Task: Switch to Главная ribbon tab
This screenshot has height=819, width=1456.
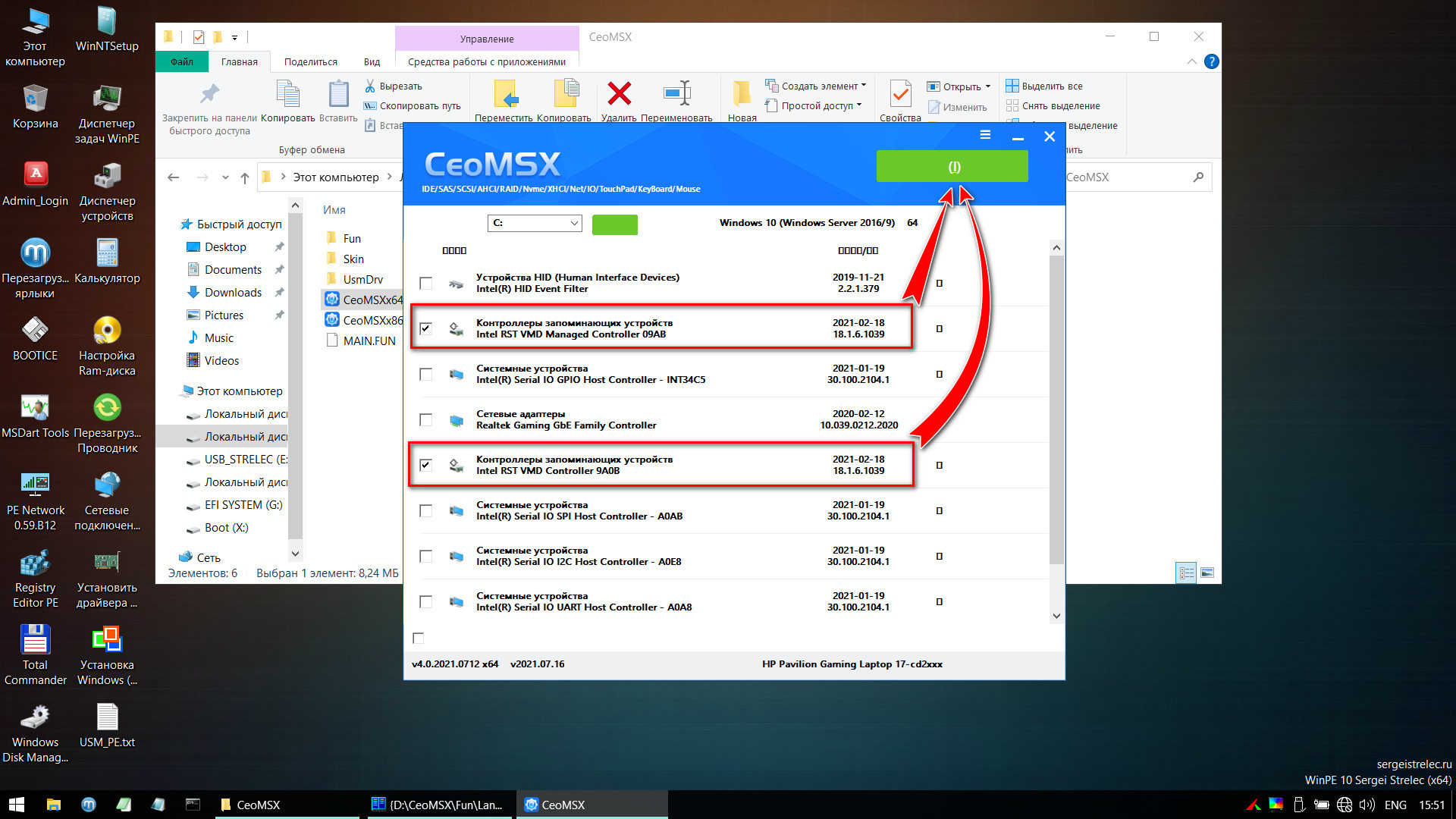Action: tap(239, 61)
